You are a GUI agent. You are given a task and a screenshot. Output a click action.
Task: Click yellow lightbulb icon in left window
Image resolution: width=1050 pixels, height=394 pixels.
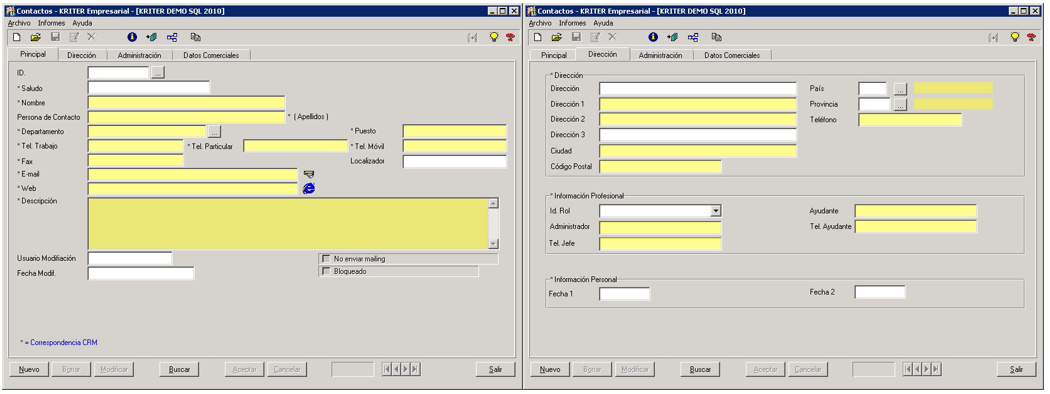click(494, 38)
